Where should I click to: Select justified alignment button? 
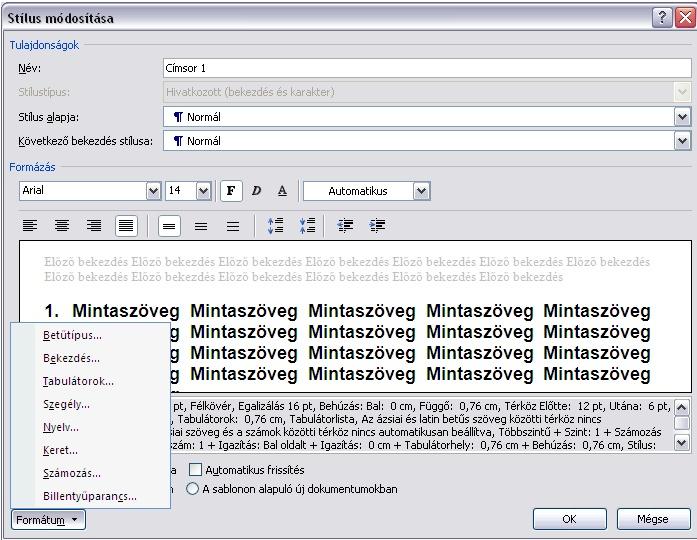(x=126, y=226)
